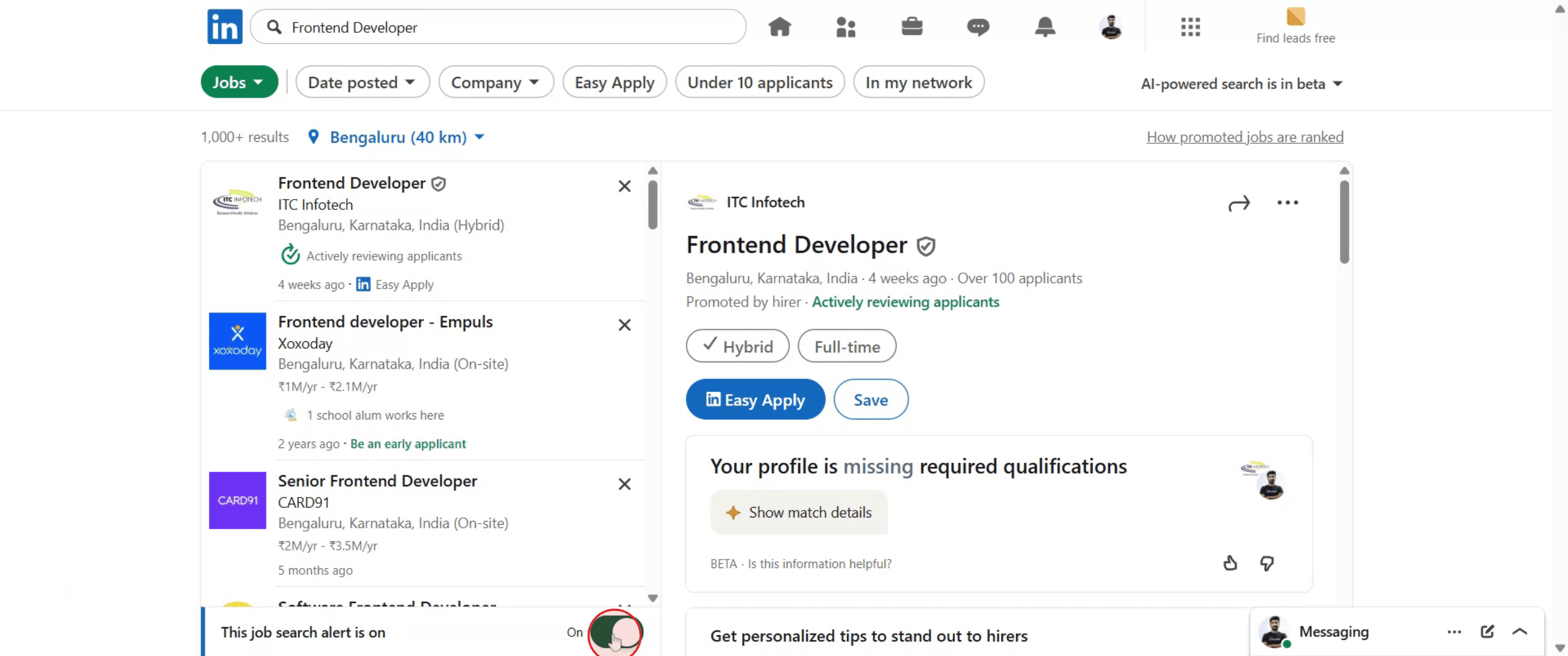Open the apps grid menu

click(1190, 27)
